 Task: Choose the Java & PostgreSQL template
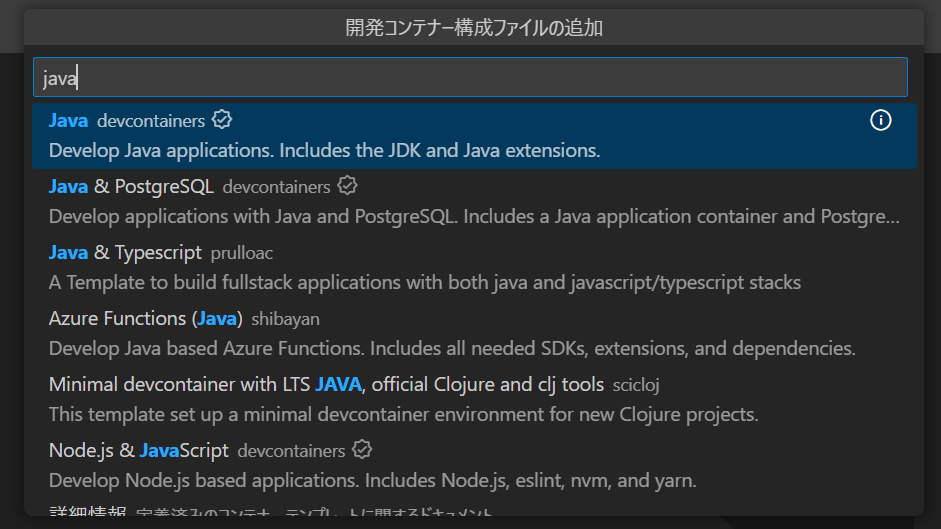coord(474,202)
